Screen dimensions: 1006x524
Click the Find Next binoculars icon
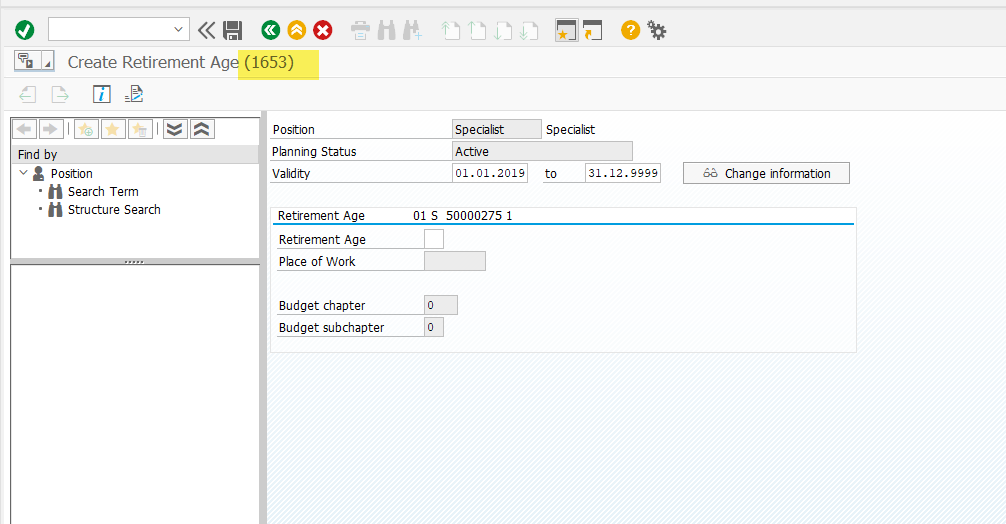click(412, 30)
